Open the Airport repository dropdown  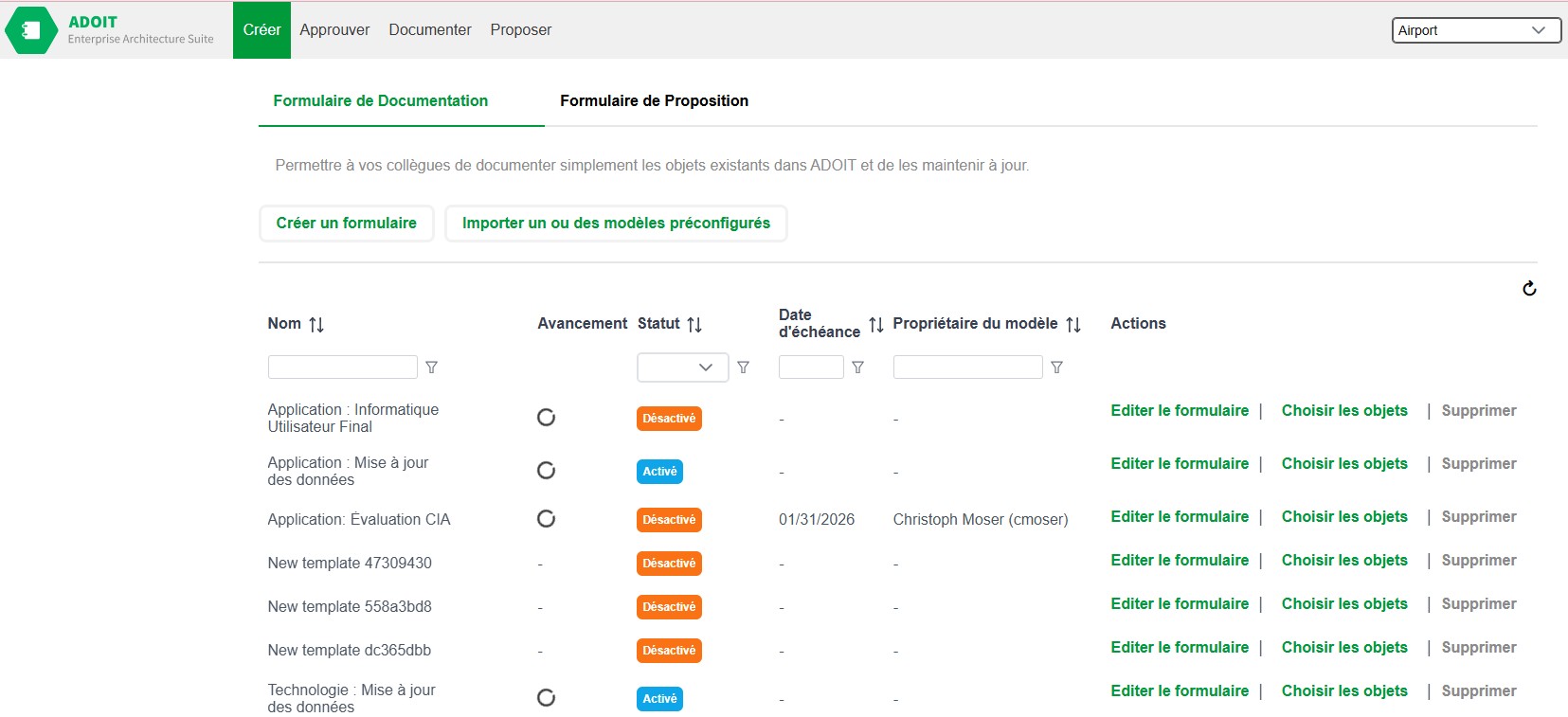point(1476,30)
